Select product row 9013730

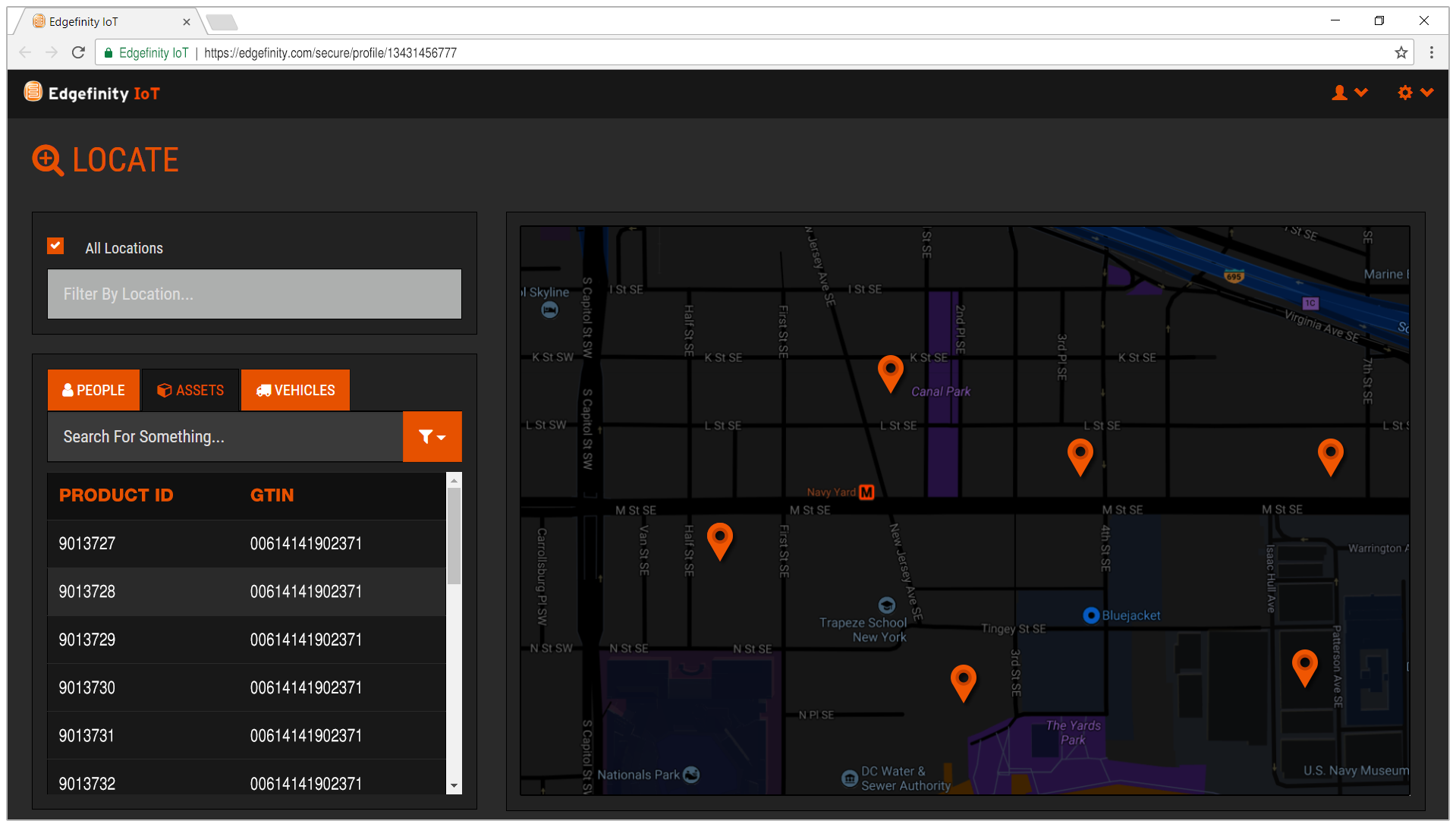click(247, 688)
